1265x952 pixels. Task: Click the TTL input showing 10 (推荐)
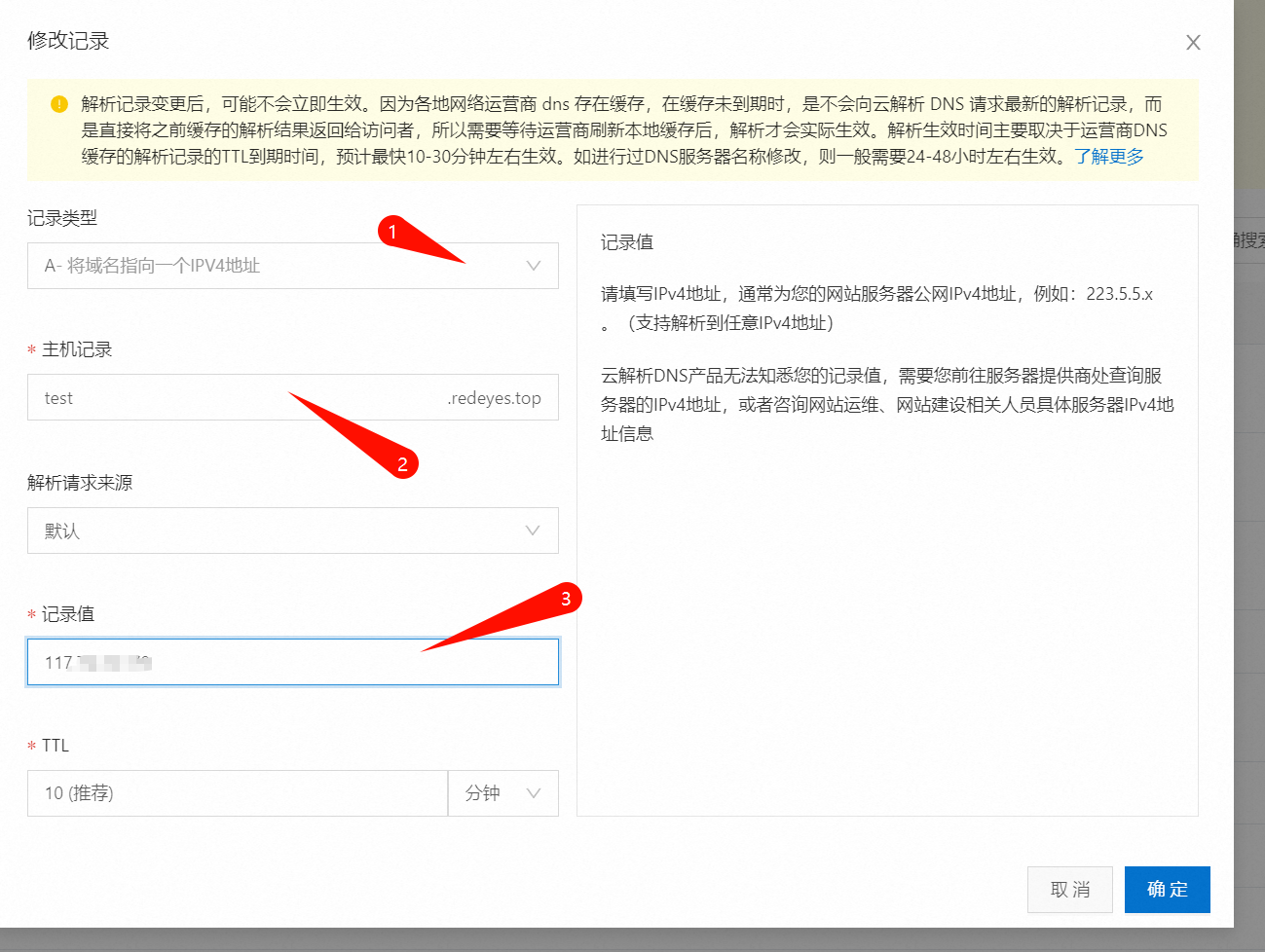click(x=237, y=793)
